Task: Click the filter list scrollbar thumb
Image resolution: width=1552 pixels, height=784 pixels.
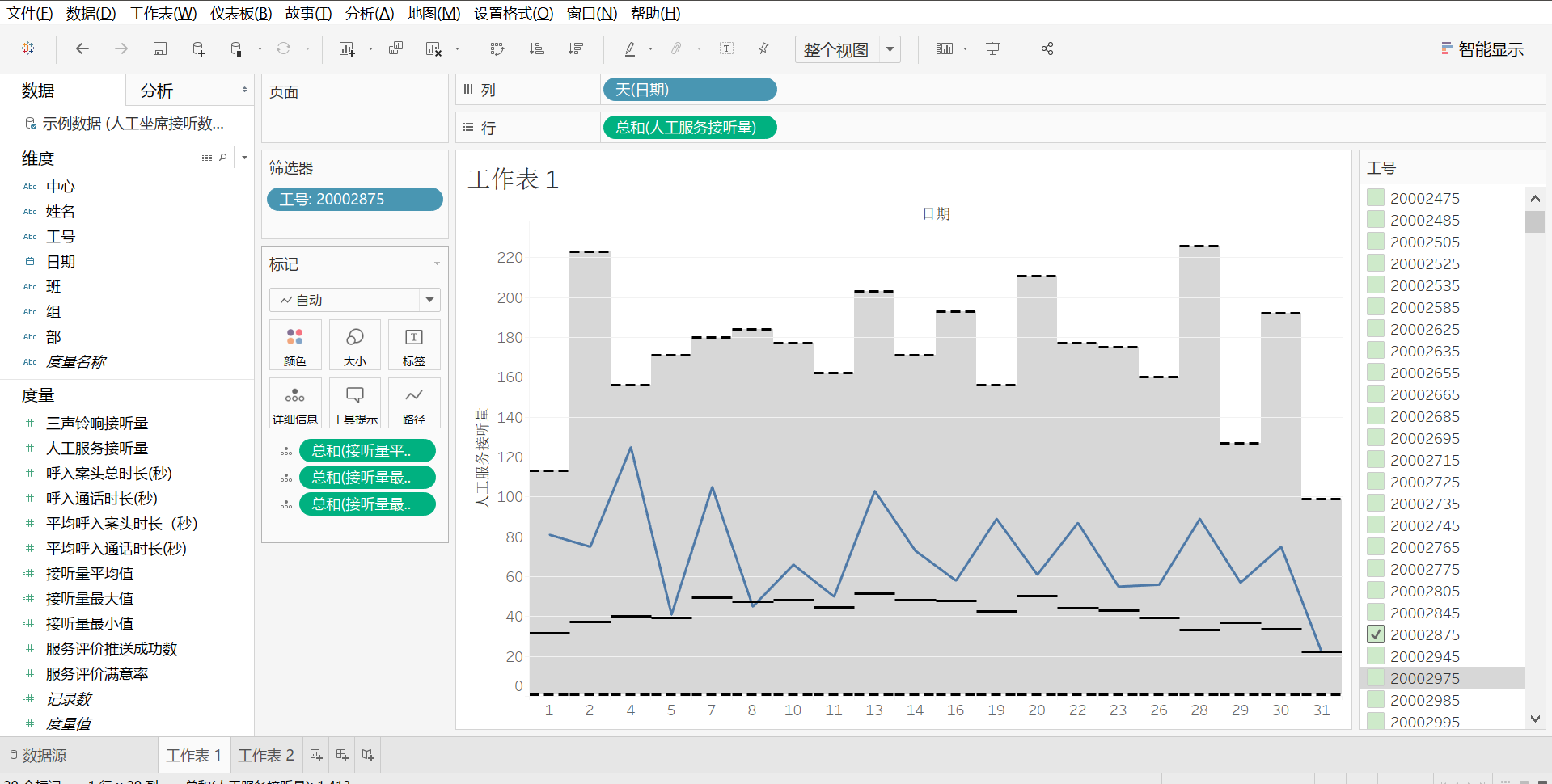Action: [1534, 221]
